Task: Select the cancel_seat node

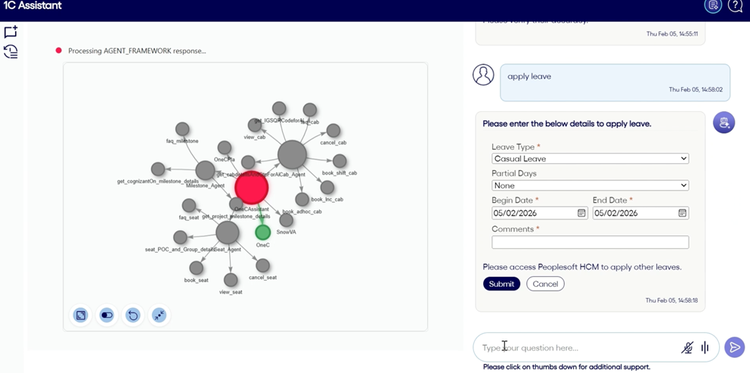Action: pos(263,265)
